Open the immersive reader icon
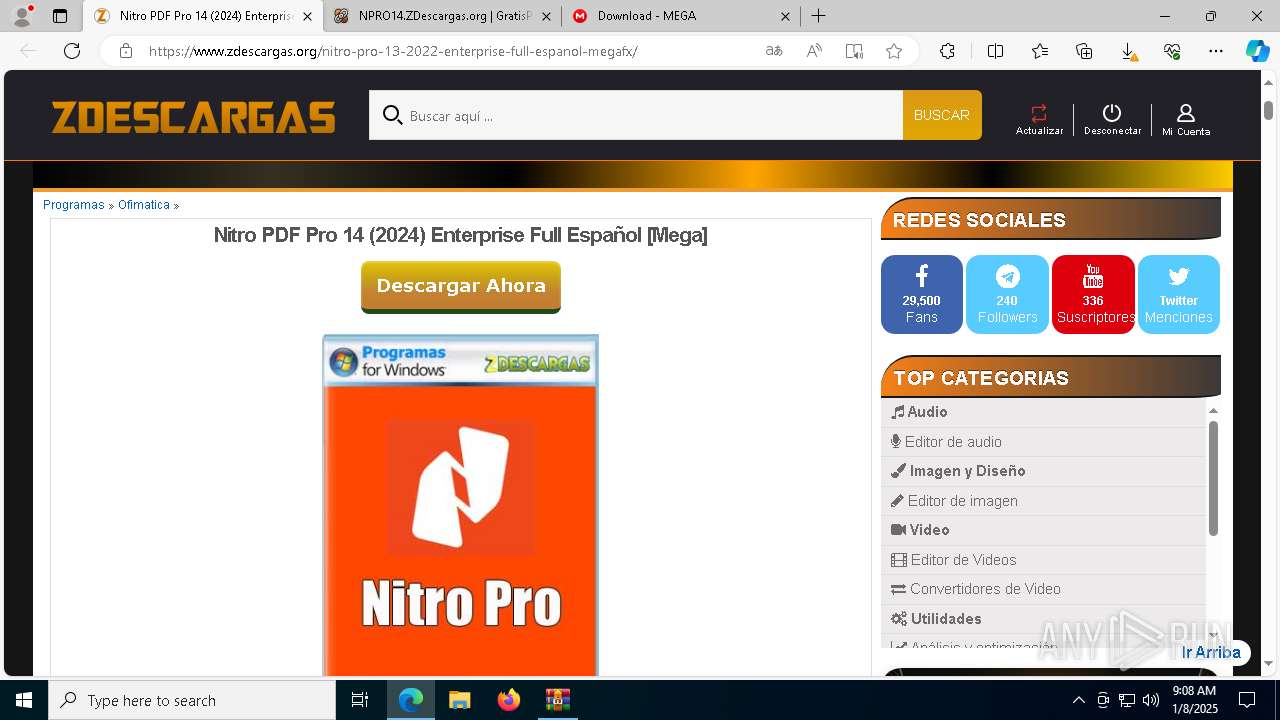 click(854, 51)
